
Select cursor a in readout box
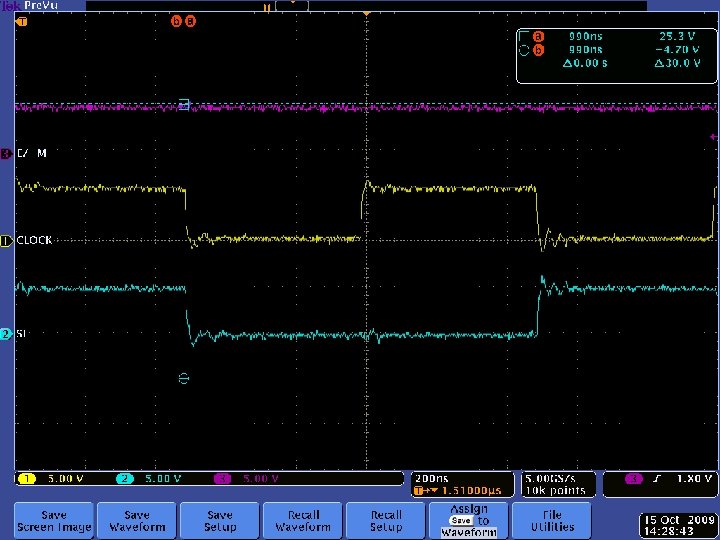point(538,36)
